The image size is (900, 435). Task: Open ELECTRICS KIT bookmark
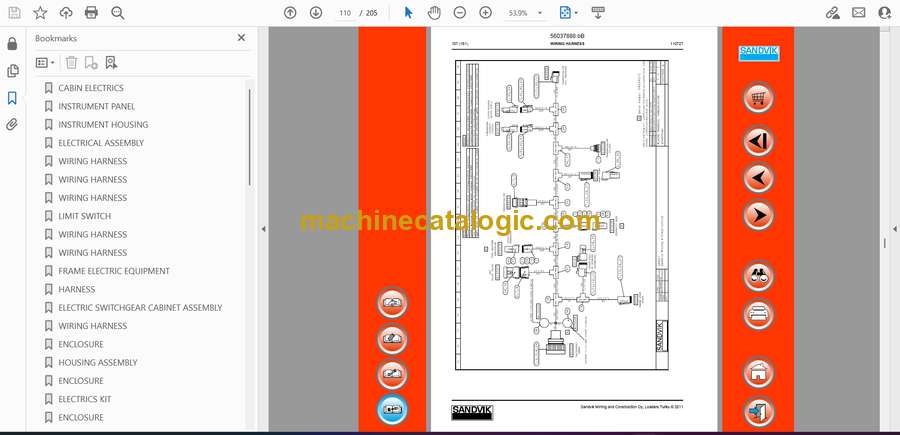click(x=84, y=399)
